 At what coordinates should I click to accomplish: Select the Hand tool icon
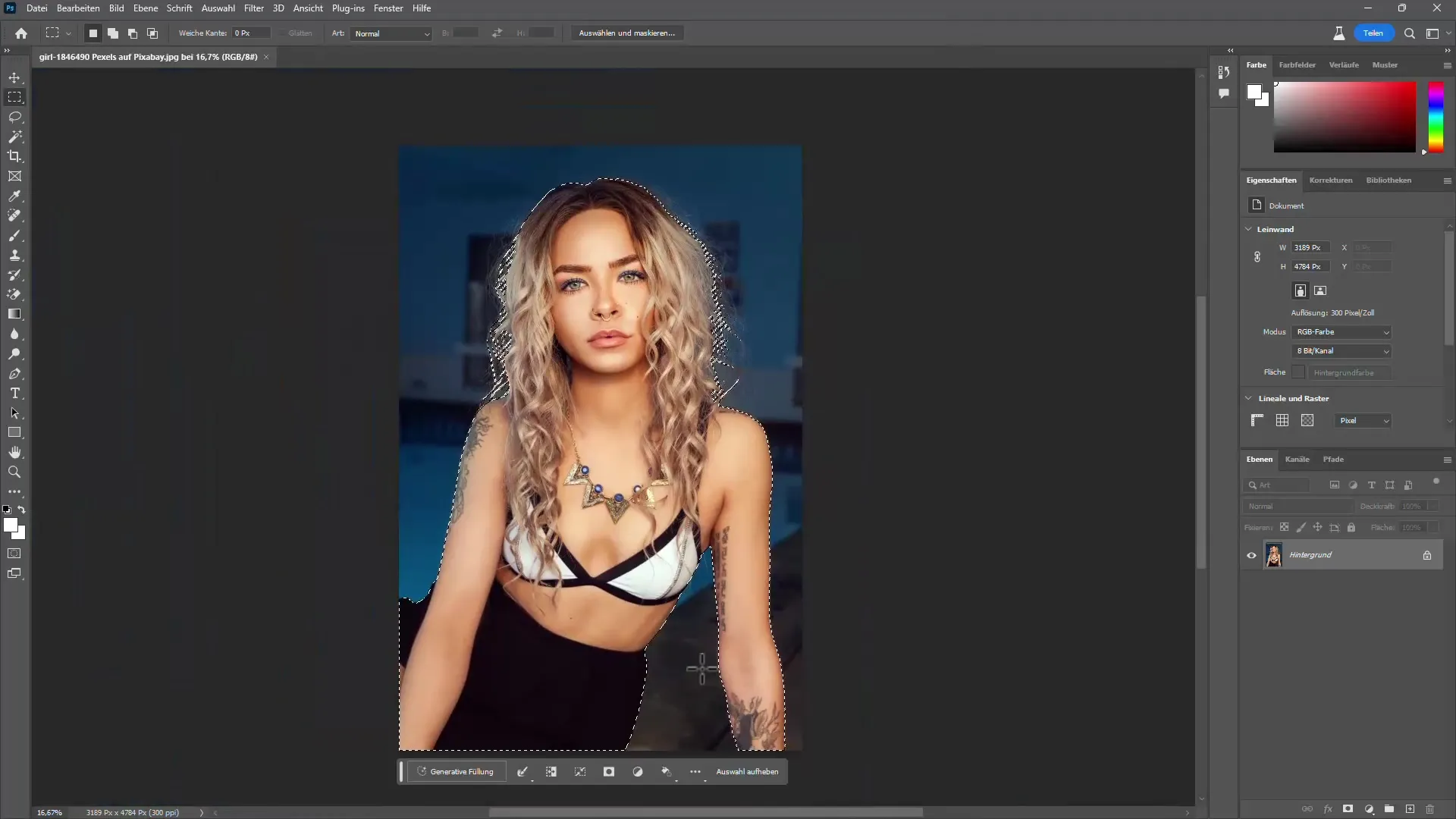(x=14, y=452)
